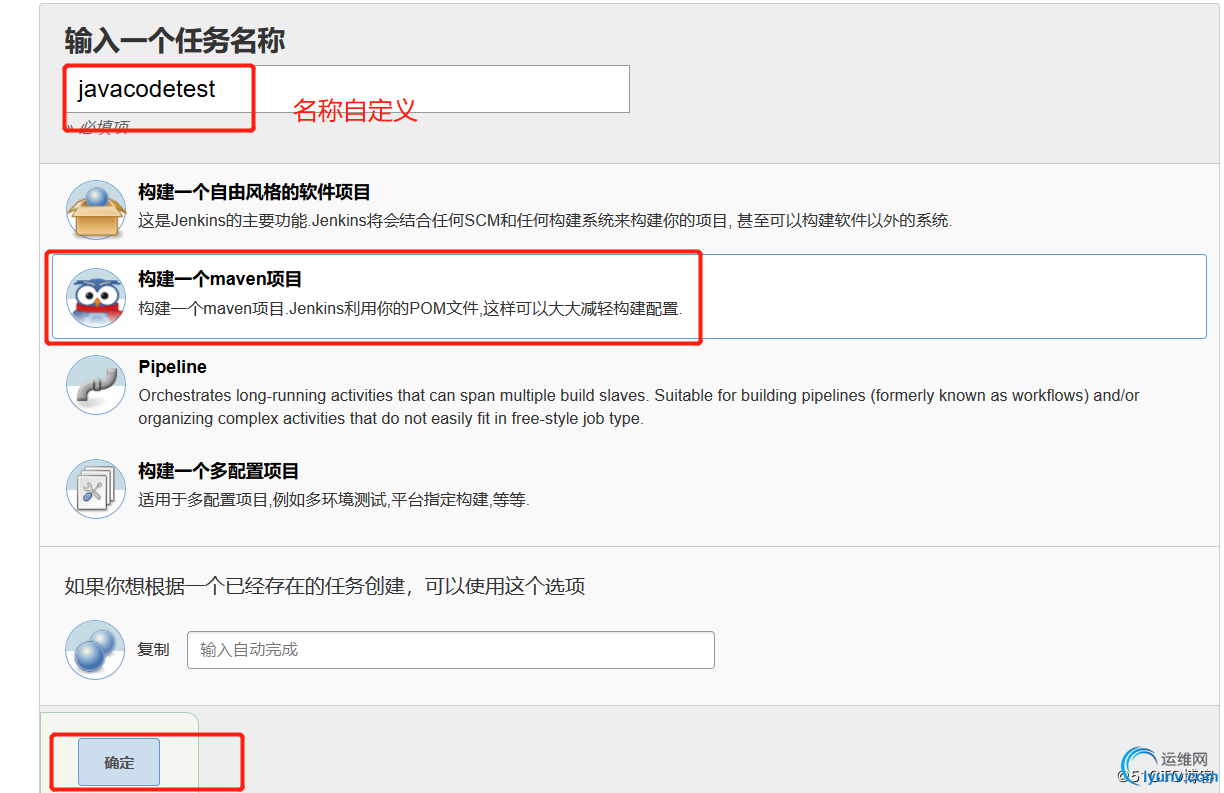Focus the task name field containing javacodetest

point(347,89)
